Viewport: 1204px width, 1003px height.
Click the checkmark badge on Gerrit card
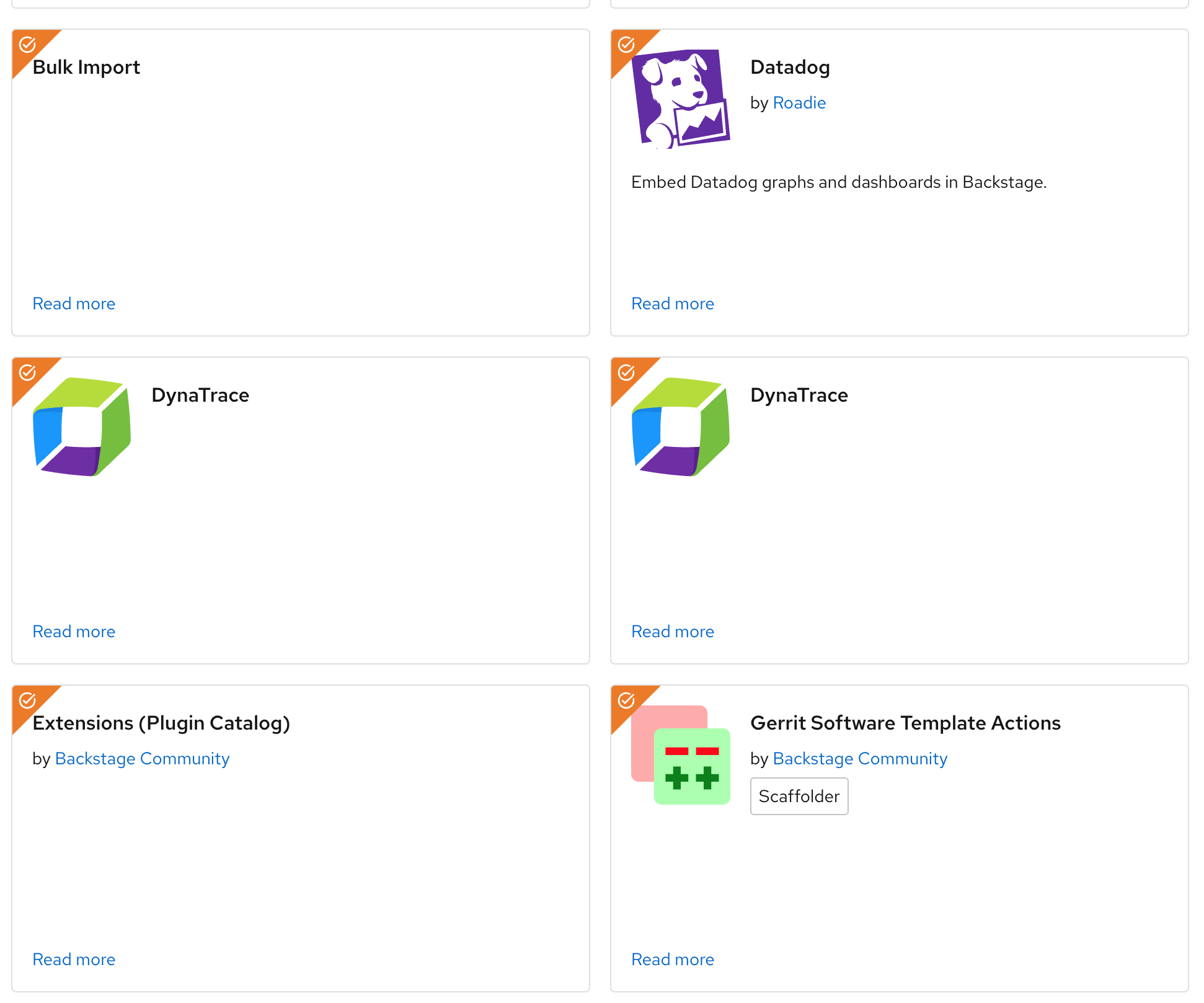click(626, 700)
